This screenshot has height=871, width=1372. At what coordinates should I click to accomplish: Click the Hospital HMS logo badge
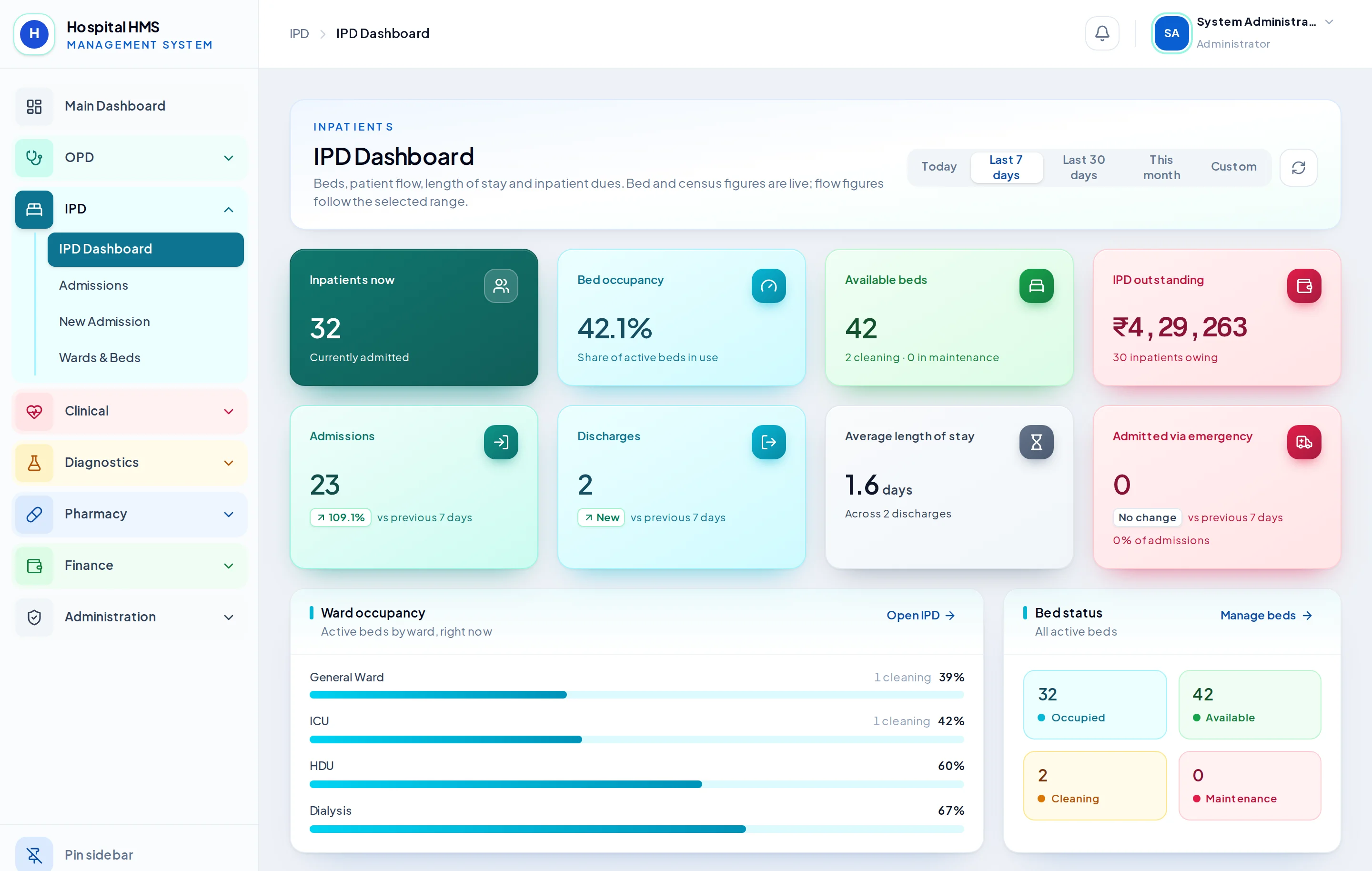coord(34,34)
